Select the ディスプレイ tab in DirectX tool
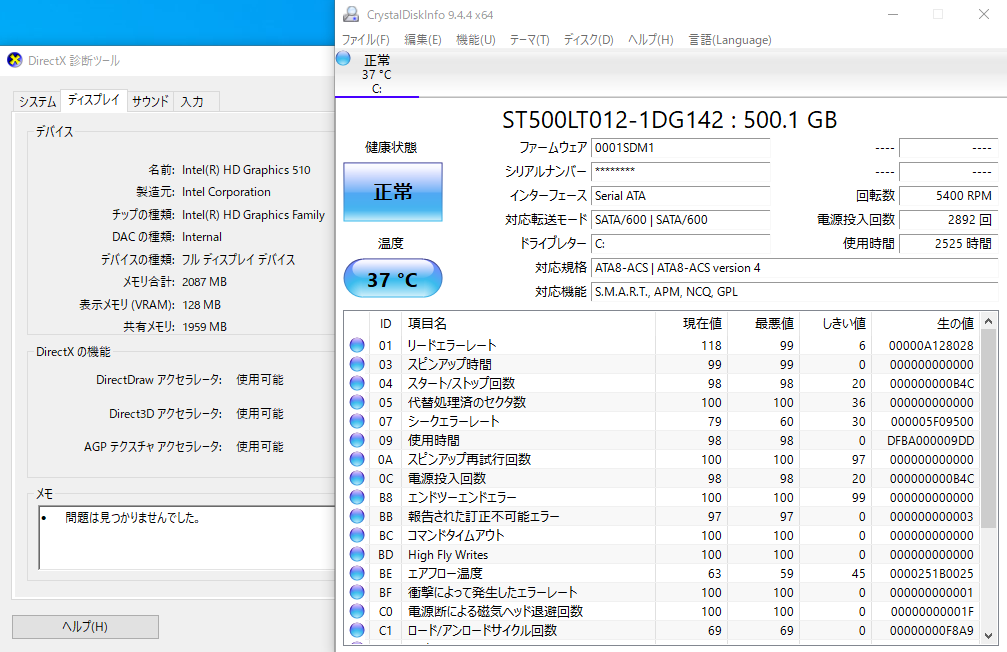Image resolution: width=1007 pixels, height=652 pixels. (x=94, y=100)
